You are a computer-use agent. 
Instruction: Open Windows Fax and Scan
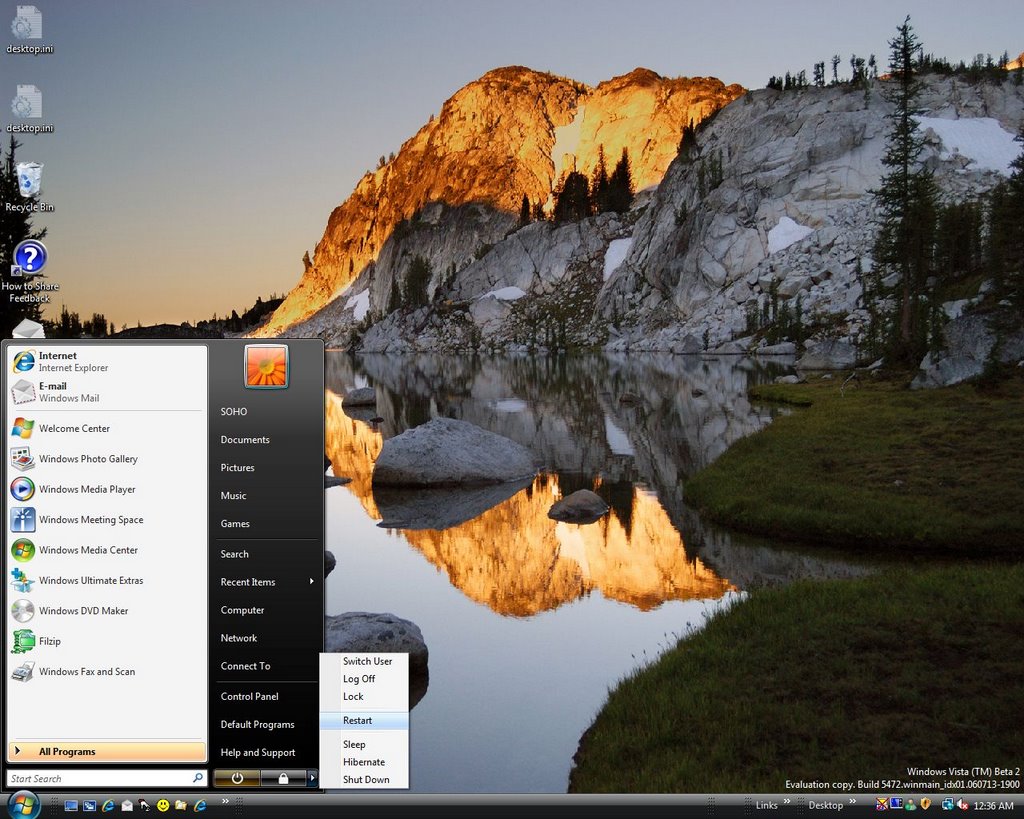point(108,671)
